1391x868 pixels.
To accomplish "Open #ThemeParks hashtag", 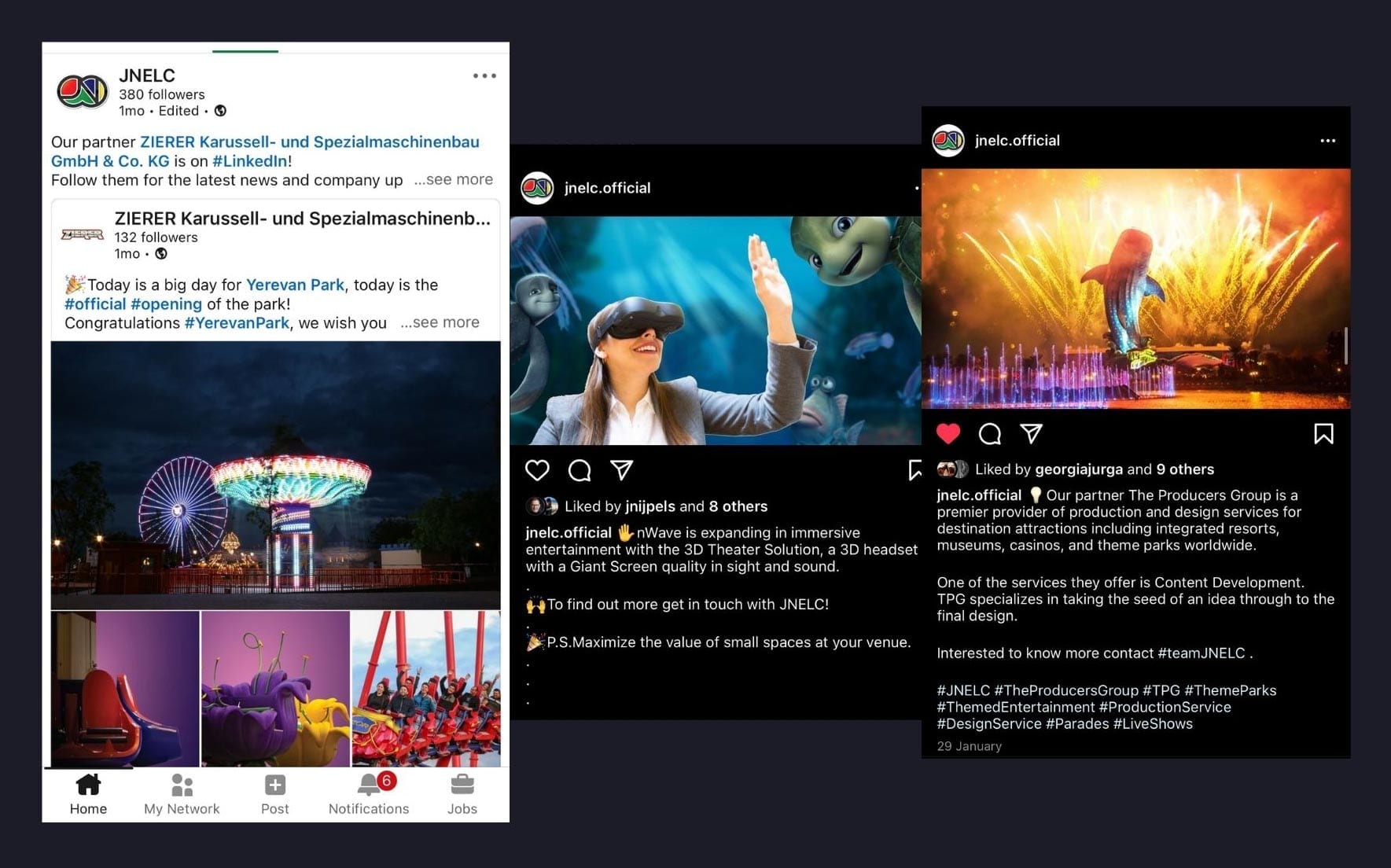I will [x=1231, y=690].
